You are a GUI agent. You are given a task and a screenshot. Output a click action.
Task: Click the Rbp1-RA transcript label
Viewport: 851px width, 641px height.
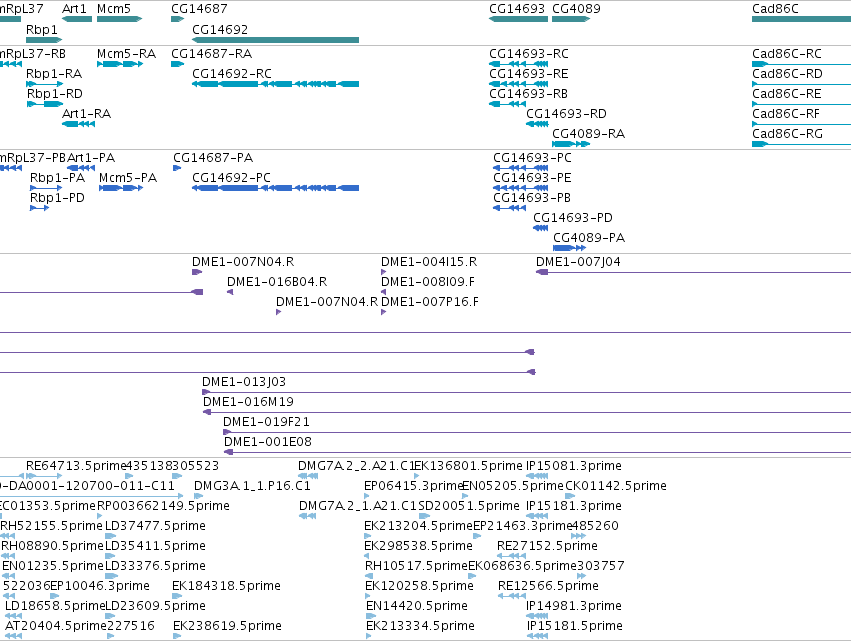54,74
